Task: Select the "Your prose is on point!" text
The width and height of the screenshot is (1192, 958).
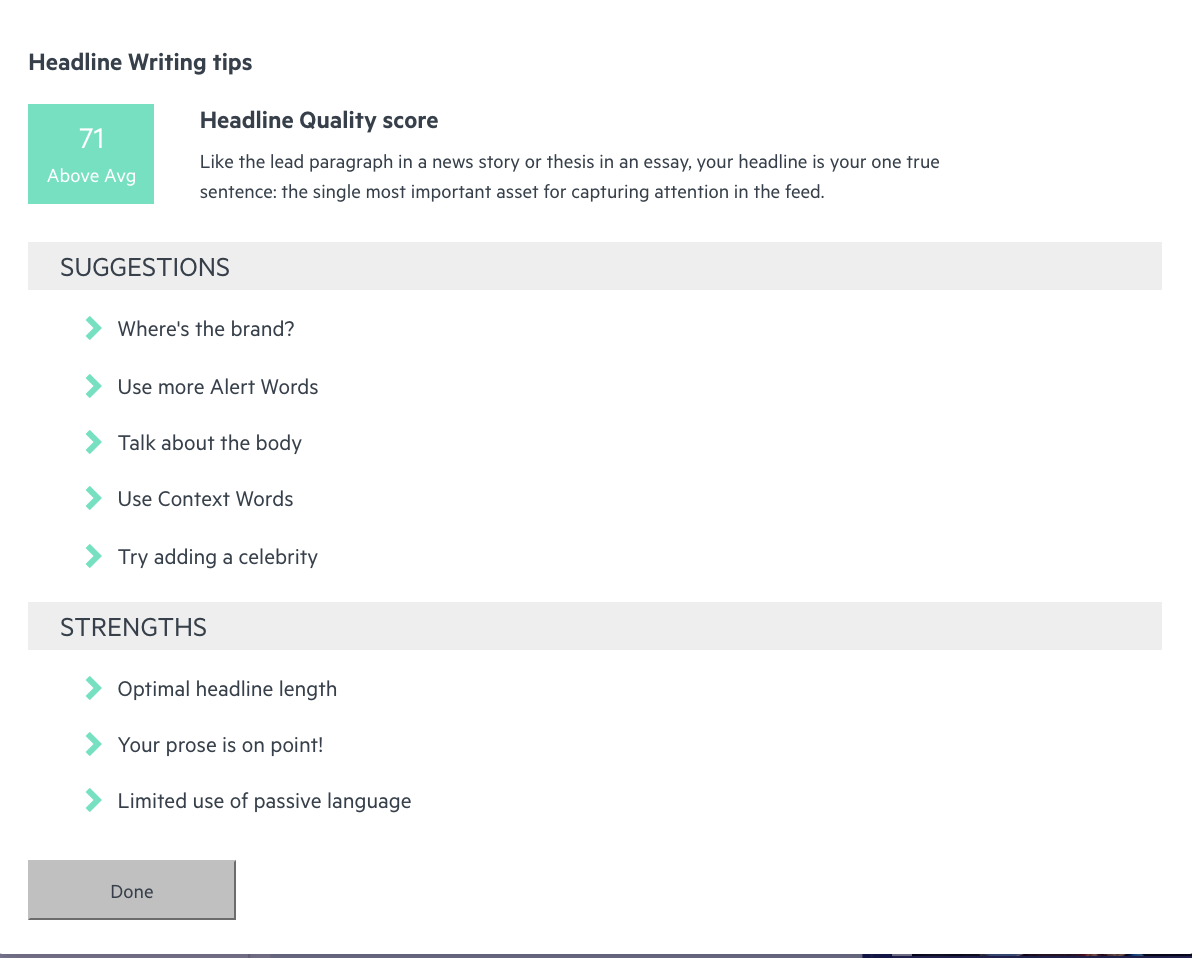Action: coord(220,745)
